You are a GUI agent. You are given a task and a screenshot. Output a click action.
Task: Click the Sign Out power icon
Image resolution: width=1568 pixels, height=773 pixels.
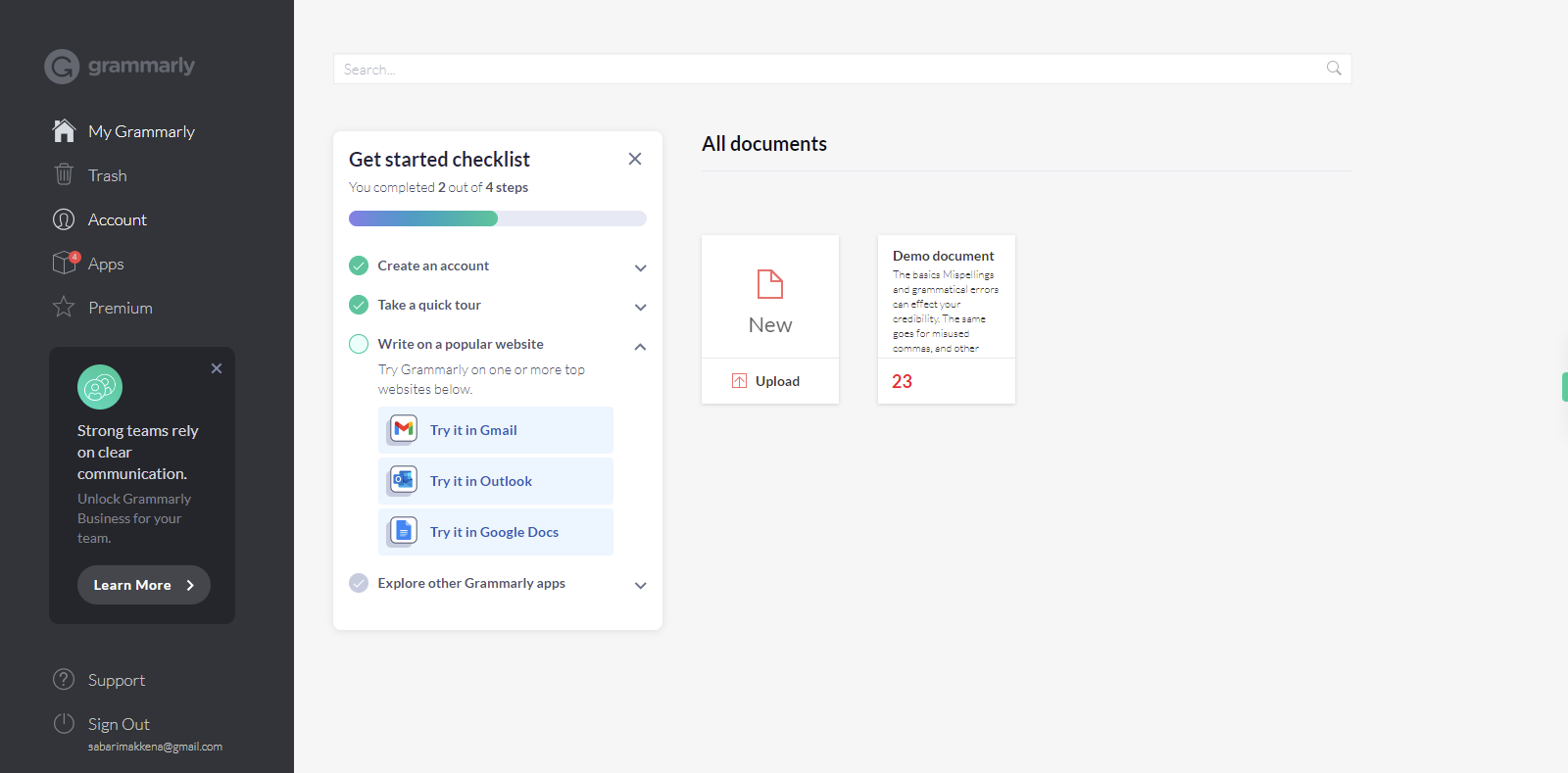[64, 723]
